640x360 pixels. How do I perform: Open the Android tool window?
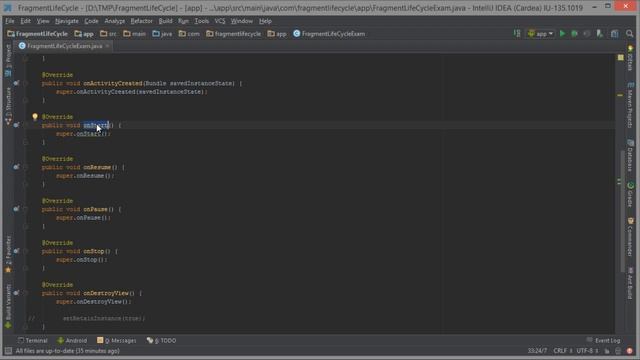[x=72, y=340]
